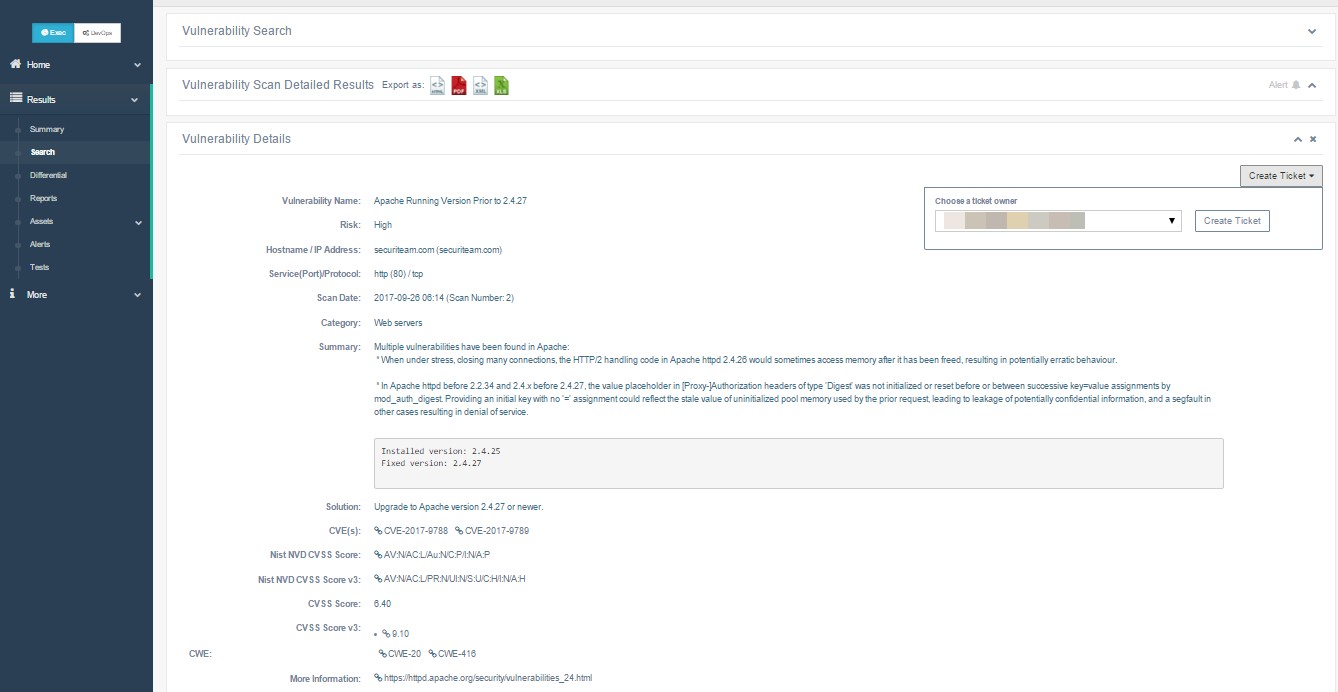The width and height of the screenshot is (1338, 692).
Task: Collapse the Vulnerability Details panel
Action: tap(1297, 139)
